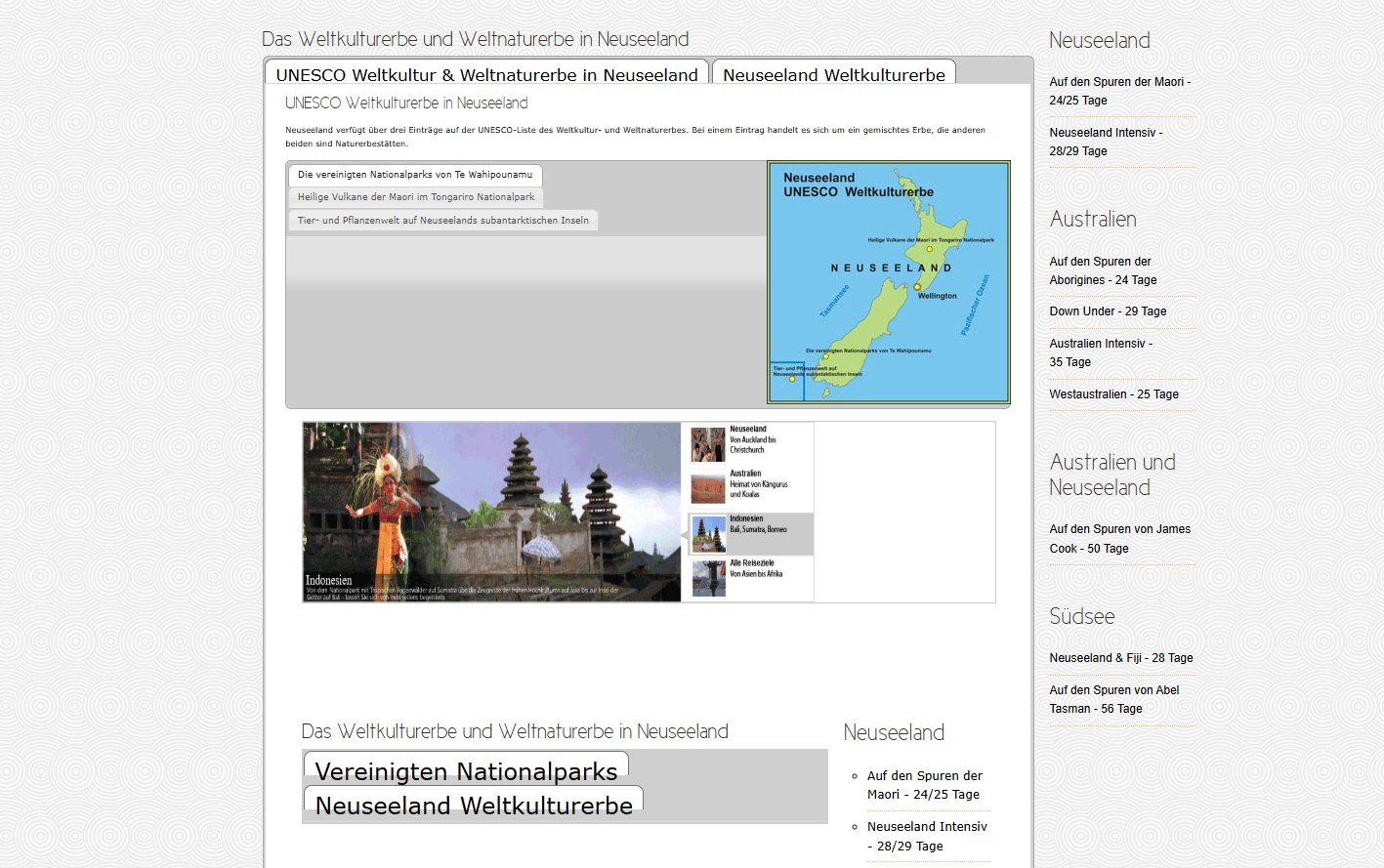This screenshot has height=868, width=1384.
Task: Open the Tier- und Pflanzenwelt subantarktische Inseln tab
Action: (442, 221)
